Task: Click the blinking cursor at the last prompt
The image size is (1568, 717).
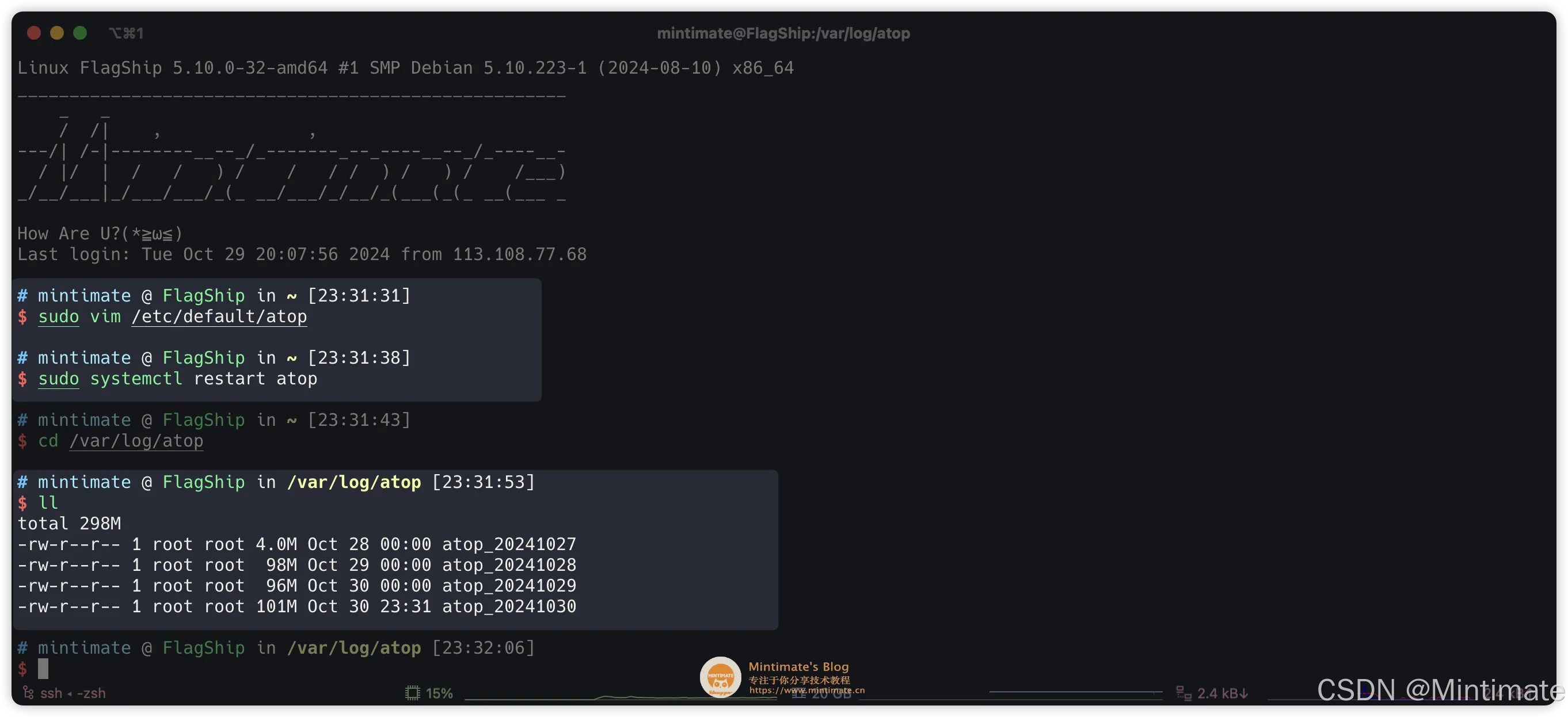Action: tap(43, 668)
